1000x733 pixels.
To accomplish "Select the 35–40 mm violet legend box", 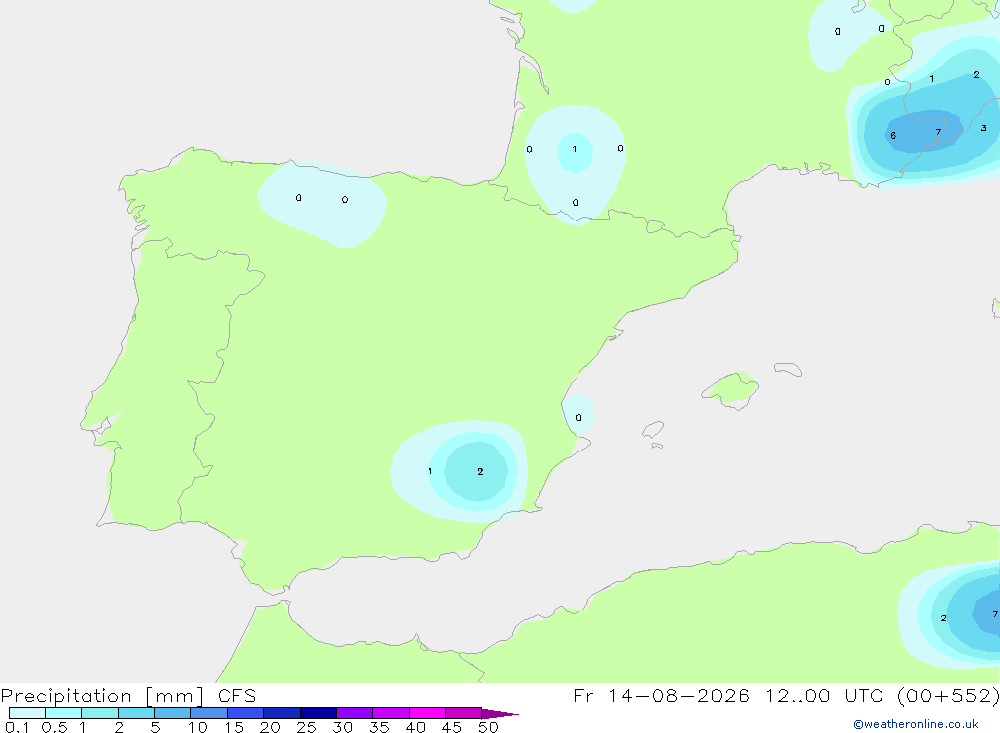I will [390, 713].
